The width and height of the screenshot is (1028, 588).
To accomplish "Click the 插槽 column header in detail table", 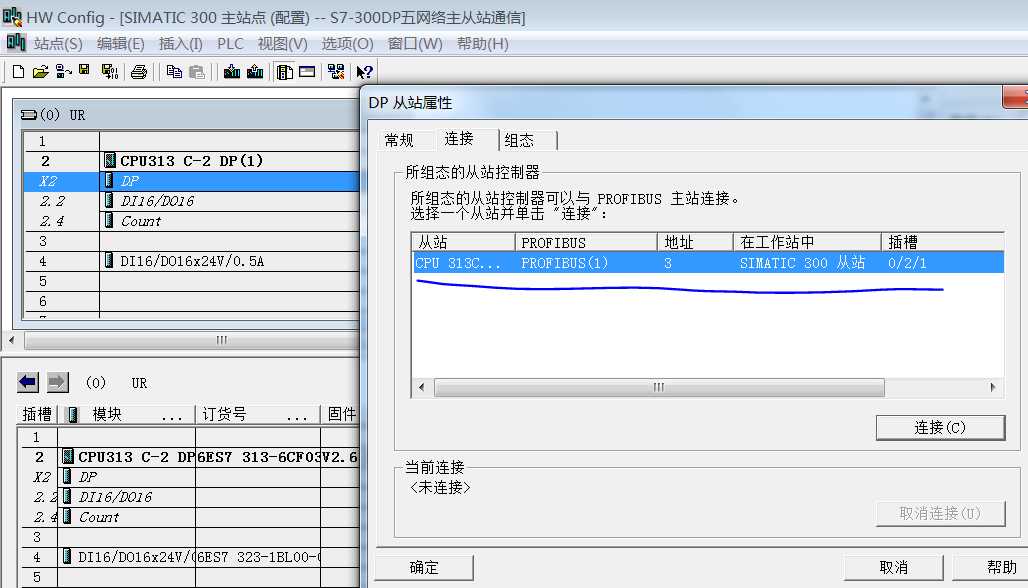I will [x=37, y=414].
